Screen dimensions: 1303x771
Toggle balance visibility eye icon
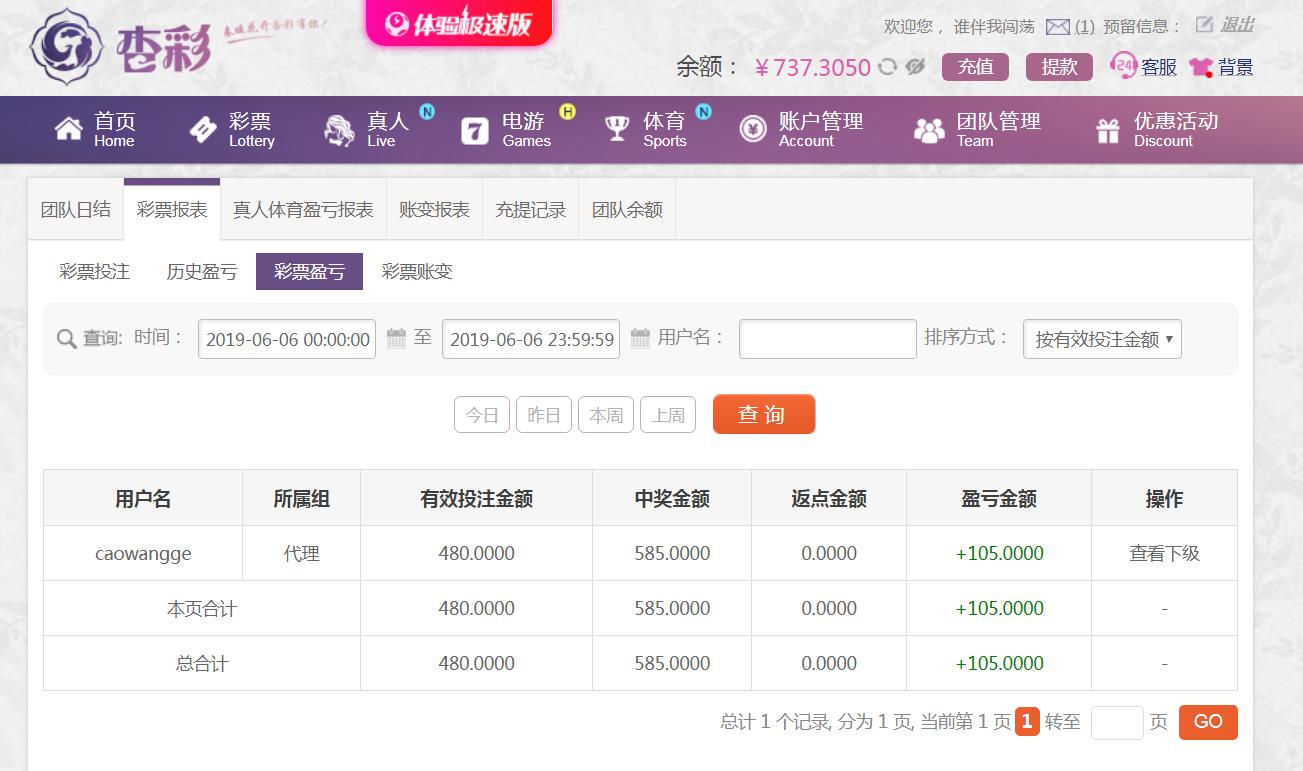(915, 67)
